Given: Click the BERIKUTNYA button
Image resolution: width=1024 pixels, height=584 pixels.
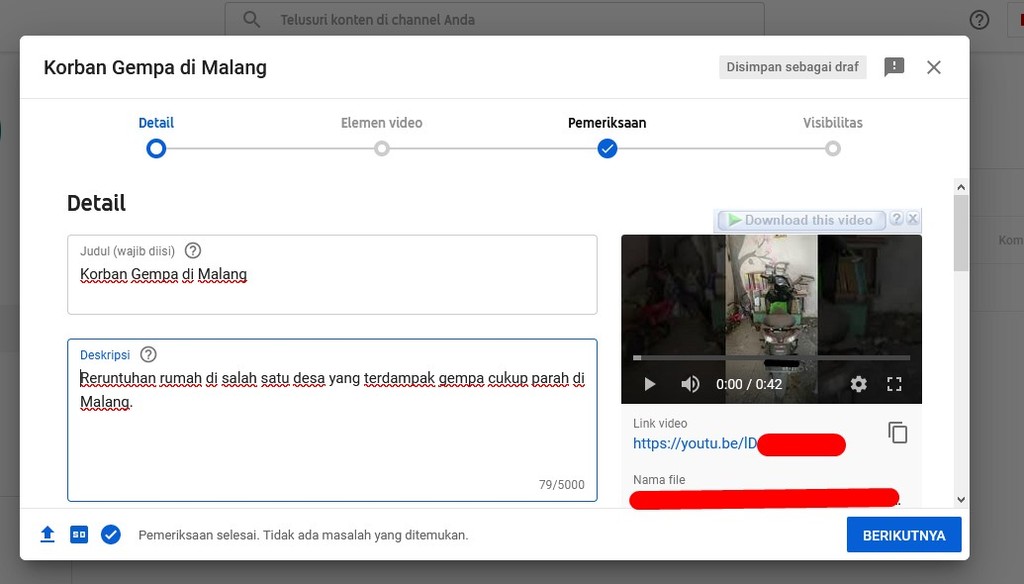Looking at the screenshot, I should [x=904, y=535].
